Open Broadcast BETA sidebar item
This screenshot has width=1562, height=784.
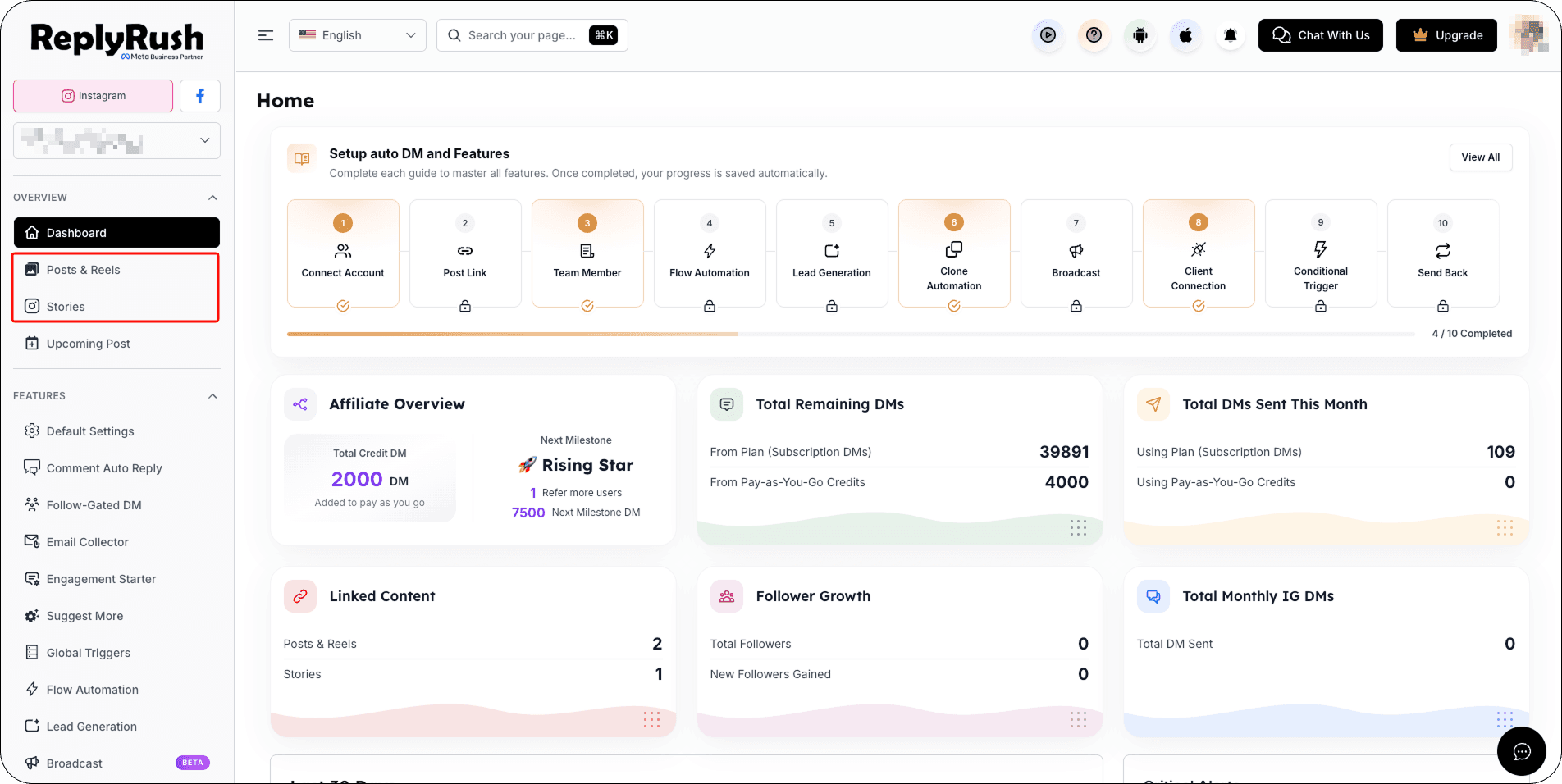click(x=116, y=763)
